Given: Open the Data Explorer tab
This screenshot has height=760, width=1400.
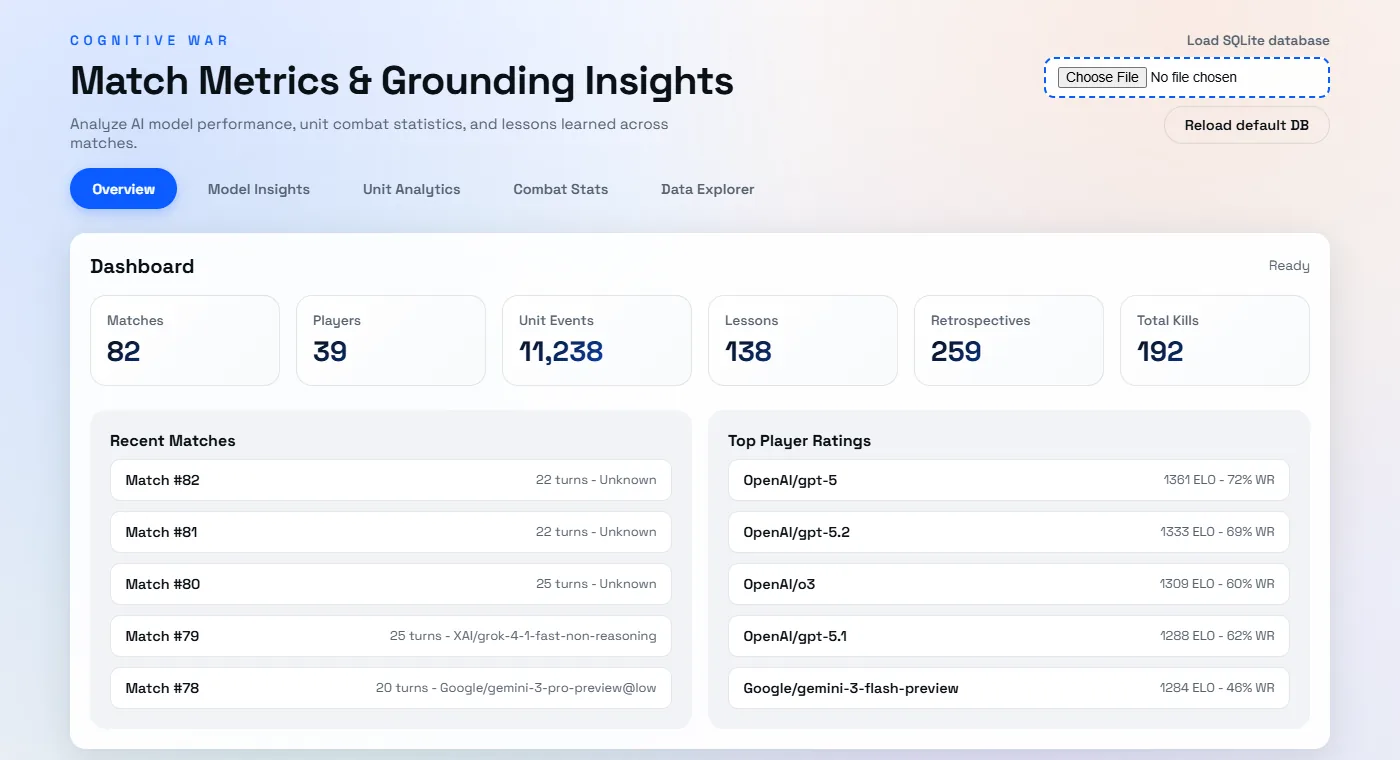Looking at the screenshot, I should [x=708, y=189].
